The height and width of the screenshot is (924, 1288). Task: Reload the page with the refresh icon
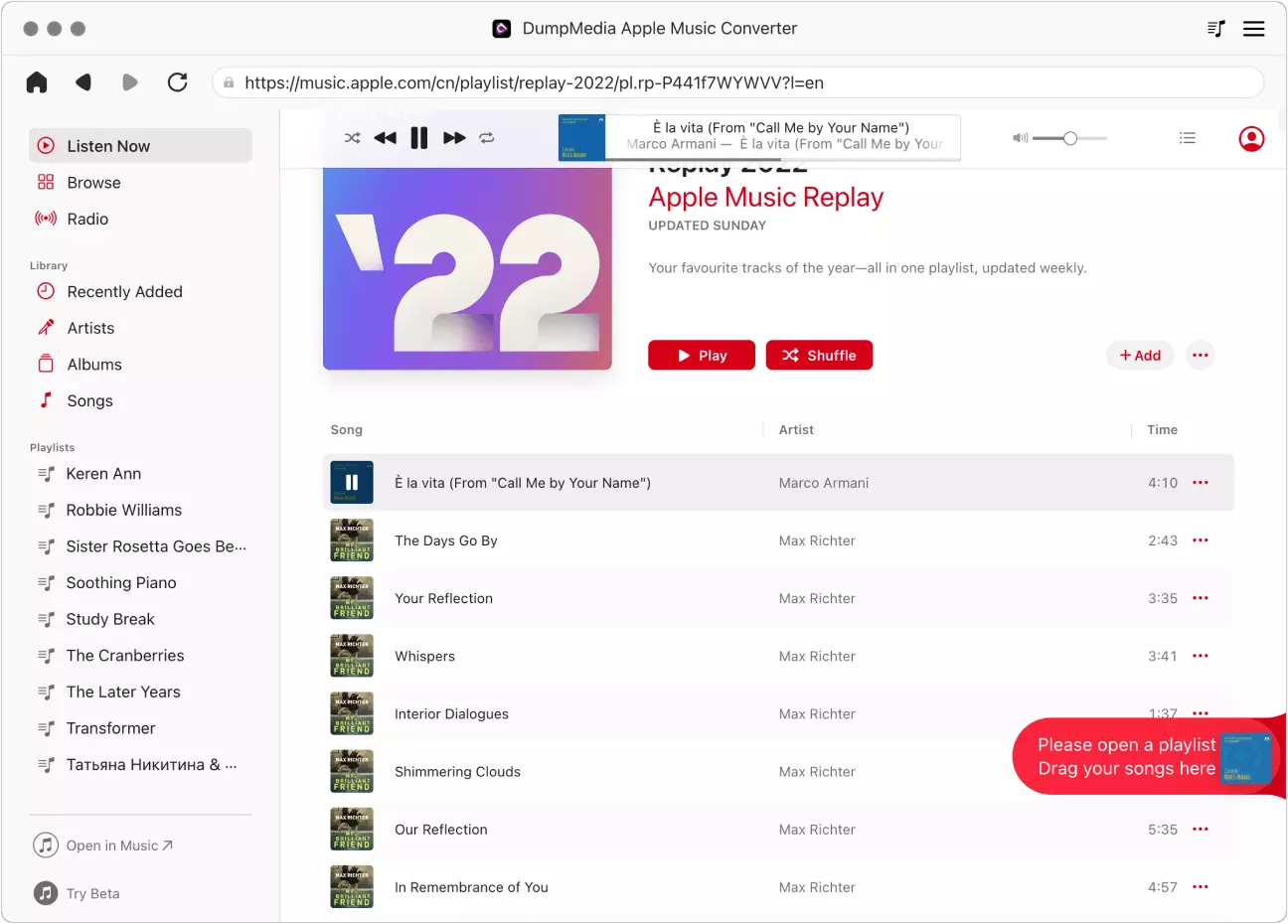click(178, 82)
